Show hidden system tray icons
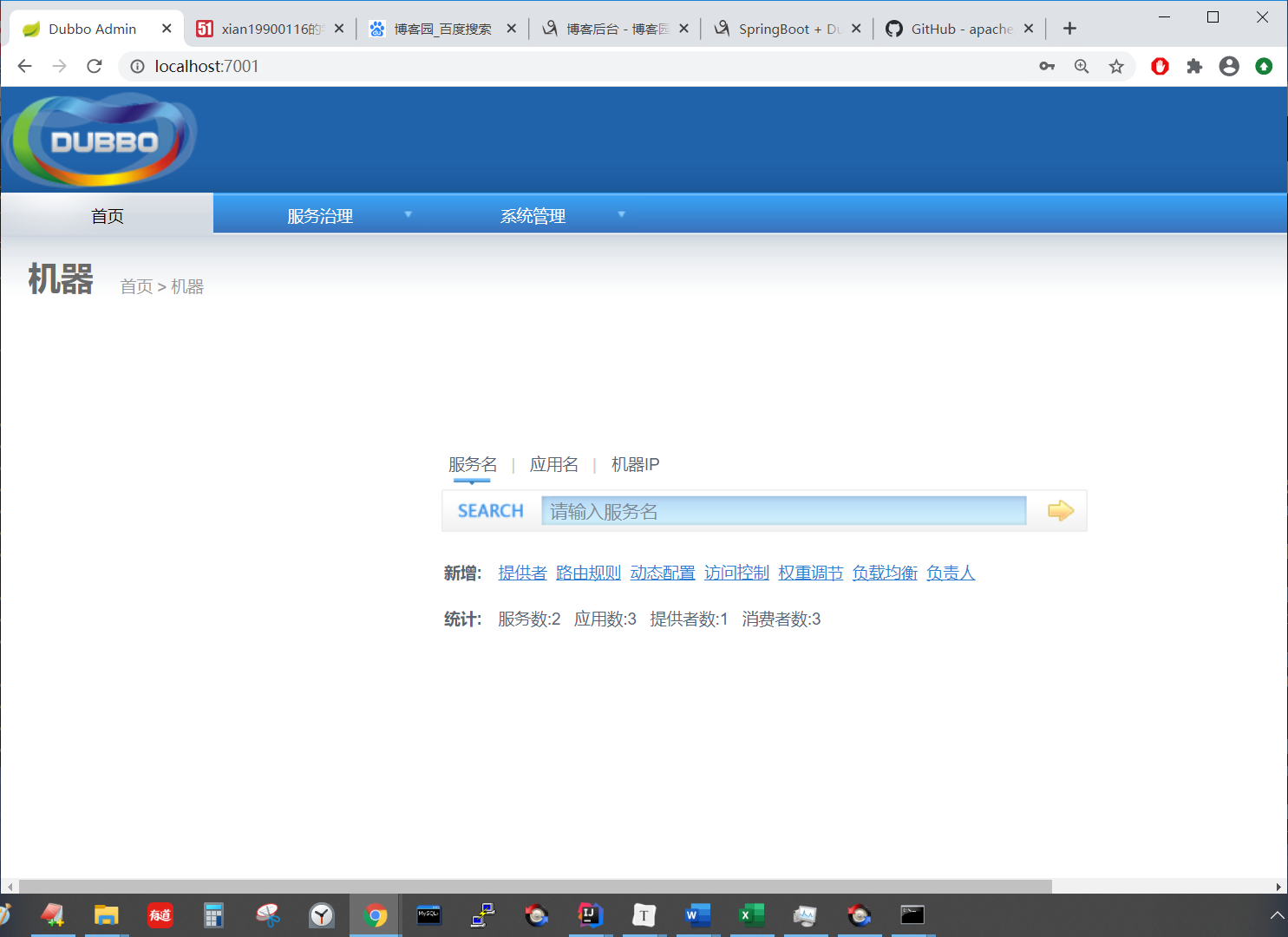This screenshot has height=937, width=1288. tap(1278, 915)
